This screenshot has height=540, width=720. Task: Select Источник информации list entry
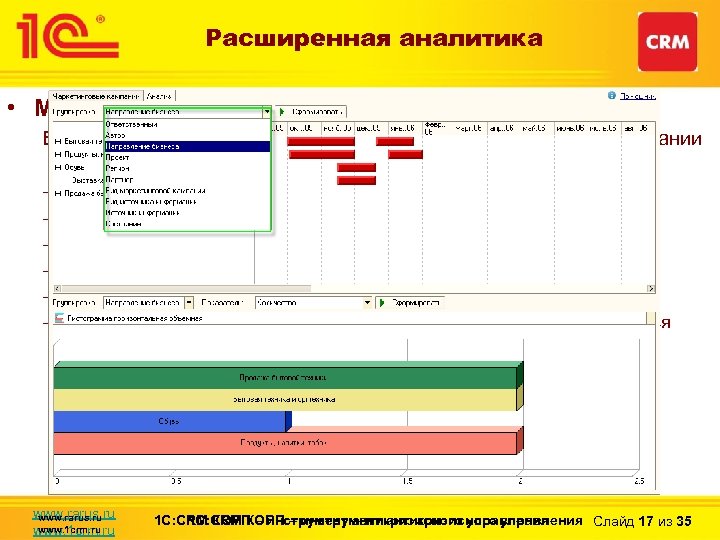click(x=188, y=213)
